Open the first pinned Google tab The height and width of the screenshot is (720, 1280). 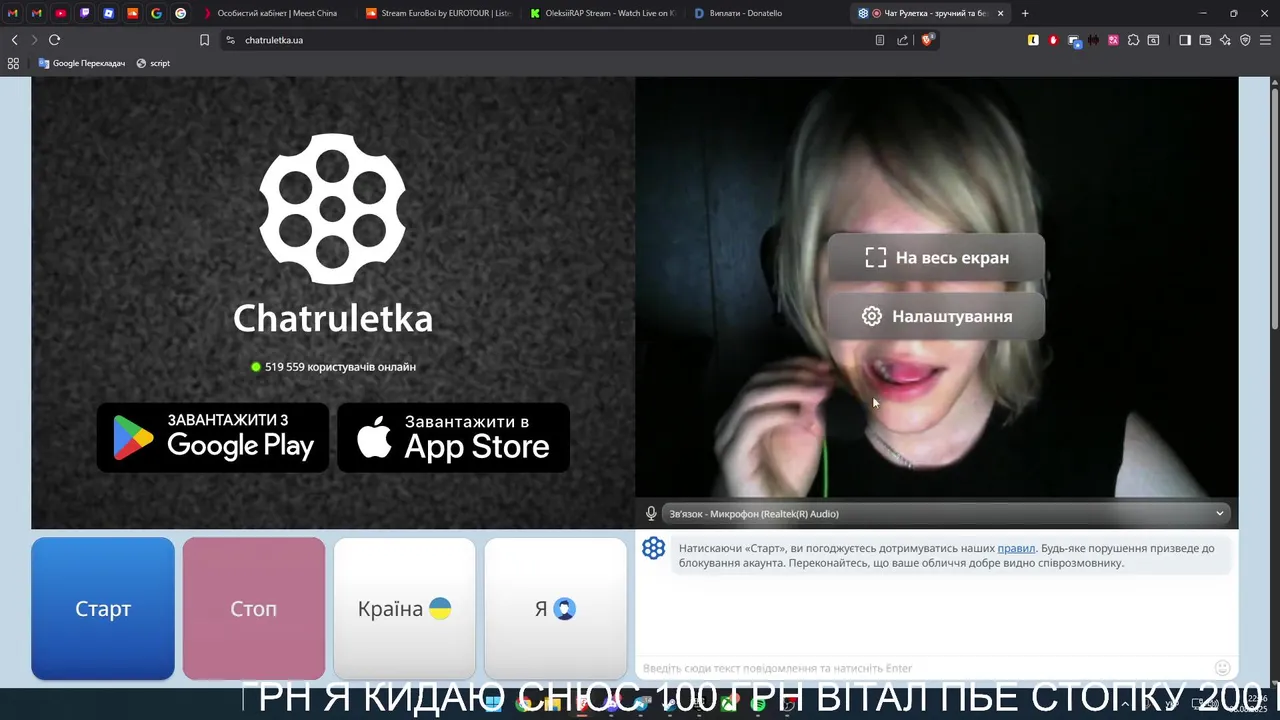[x=157, y=13]
